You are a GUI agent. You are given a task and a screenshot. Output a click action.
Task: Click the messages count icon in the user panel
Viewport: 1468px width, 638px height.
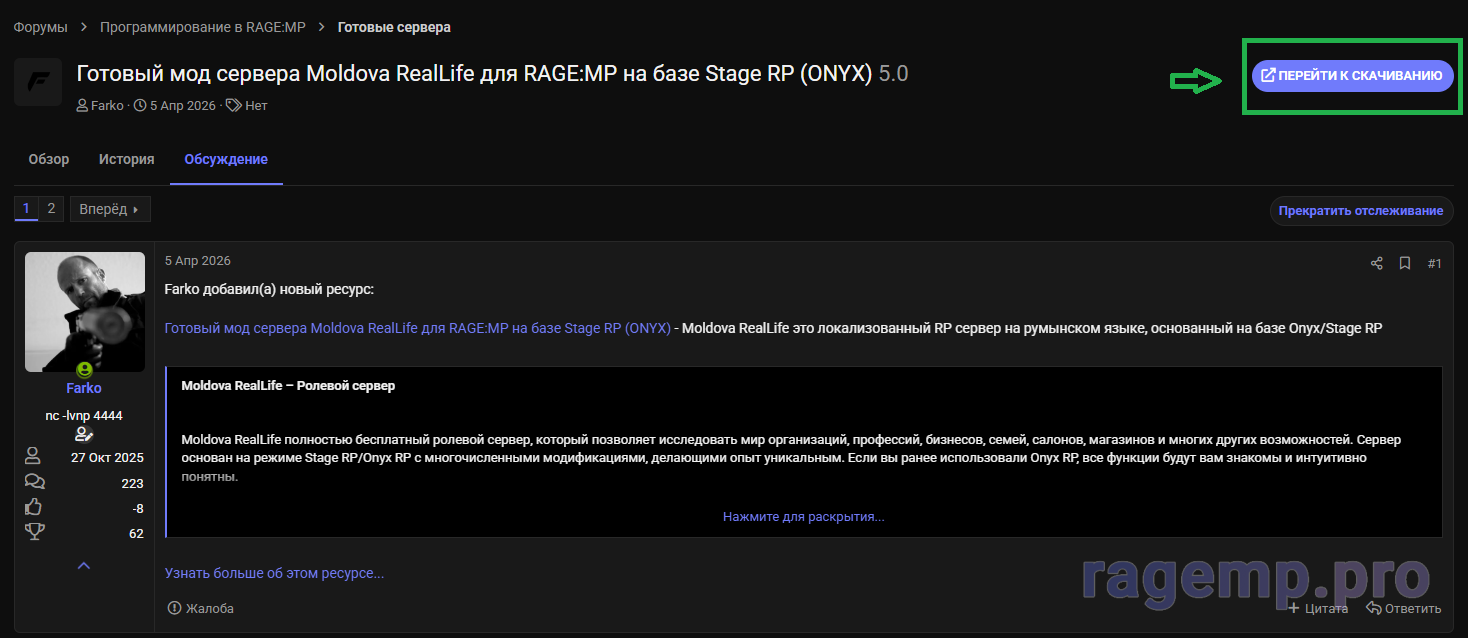coord(34,482)
